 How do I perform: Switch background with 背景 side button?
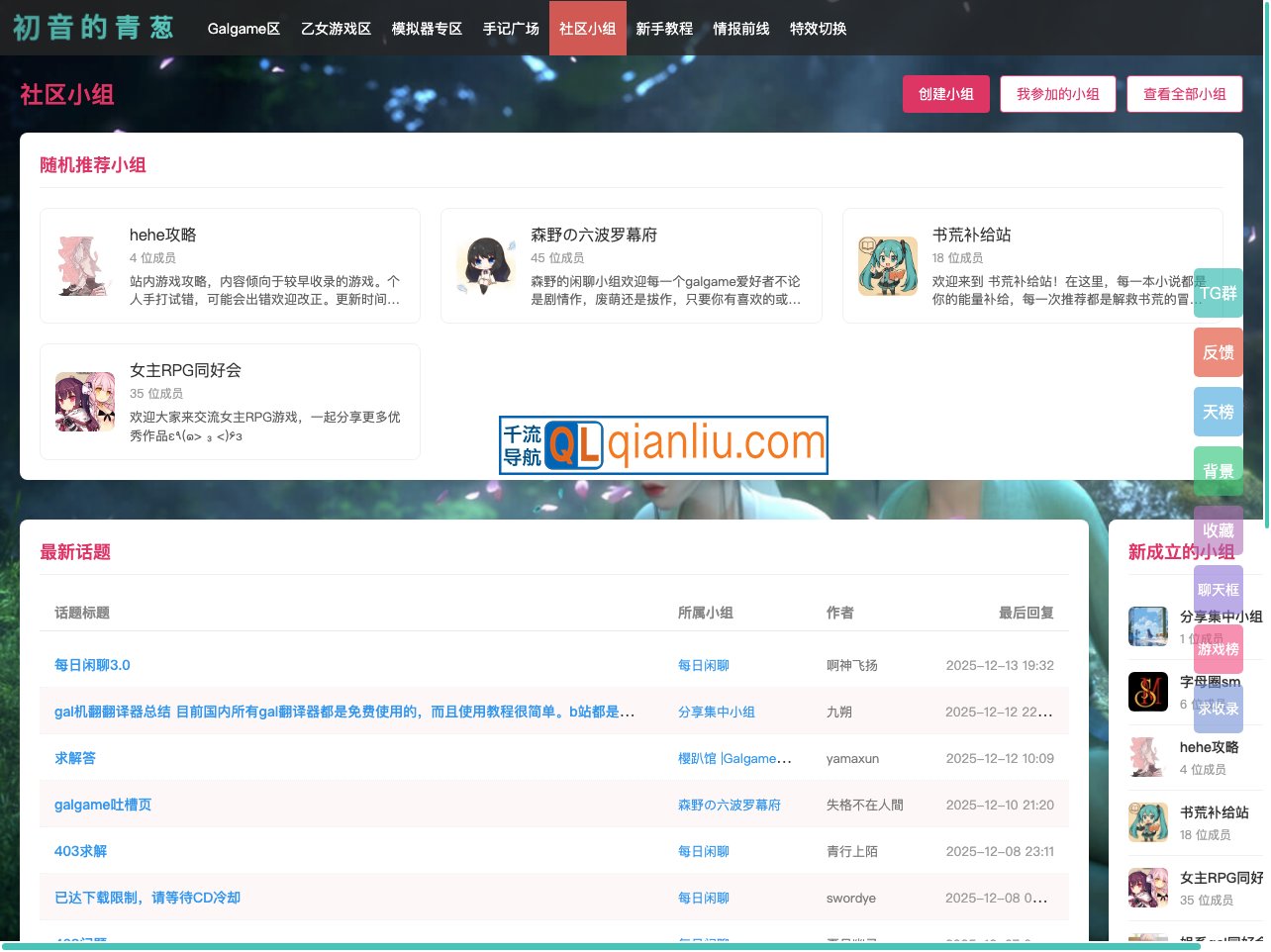coord(1218,471)
